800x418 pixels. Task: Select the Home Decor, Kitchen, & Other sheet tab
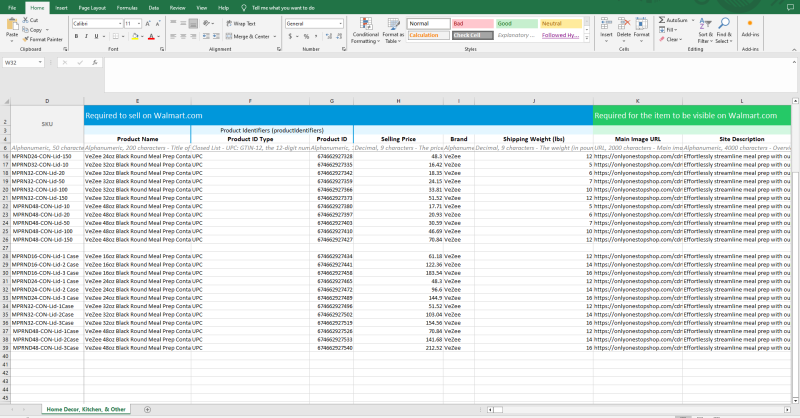coord(86,409)
